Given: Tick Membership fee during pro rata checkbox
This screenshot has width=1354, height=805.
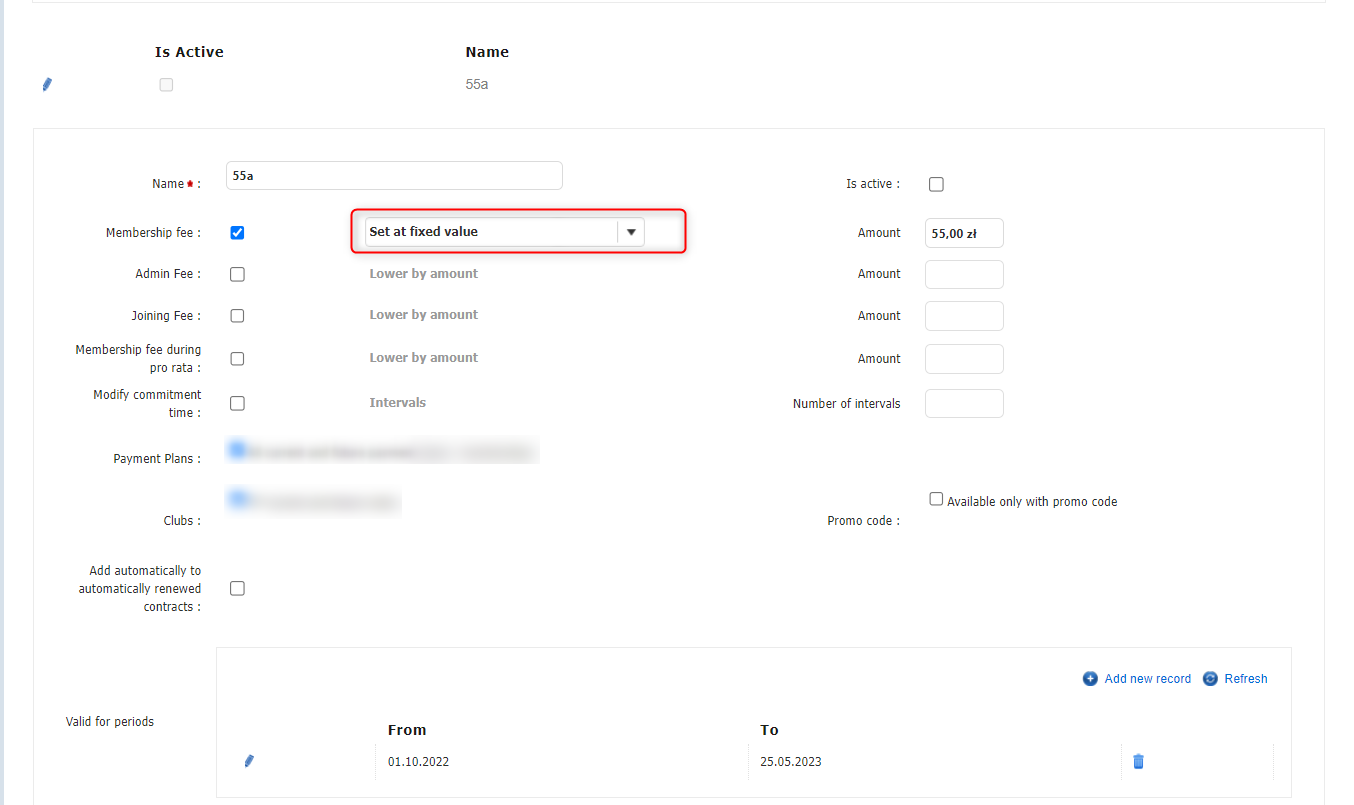Looking at the screenshot, I should [x=237, y=359].
